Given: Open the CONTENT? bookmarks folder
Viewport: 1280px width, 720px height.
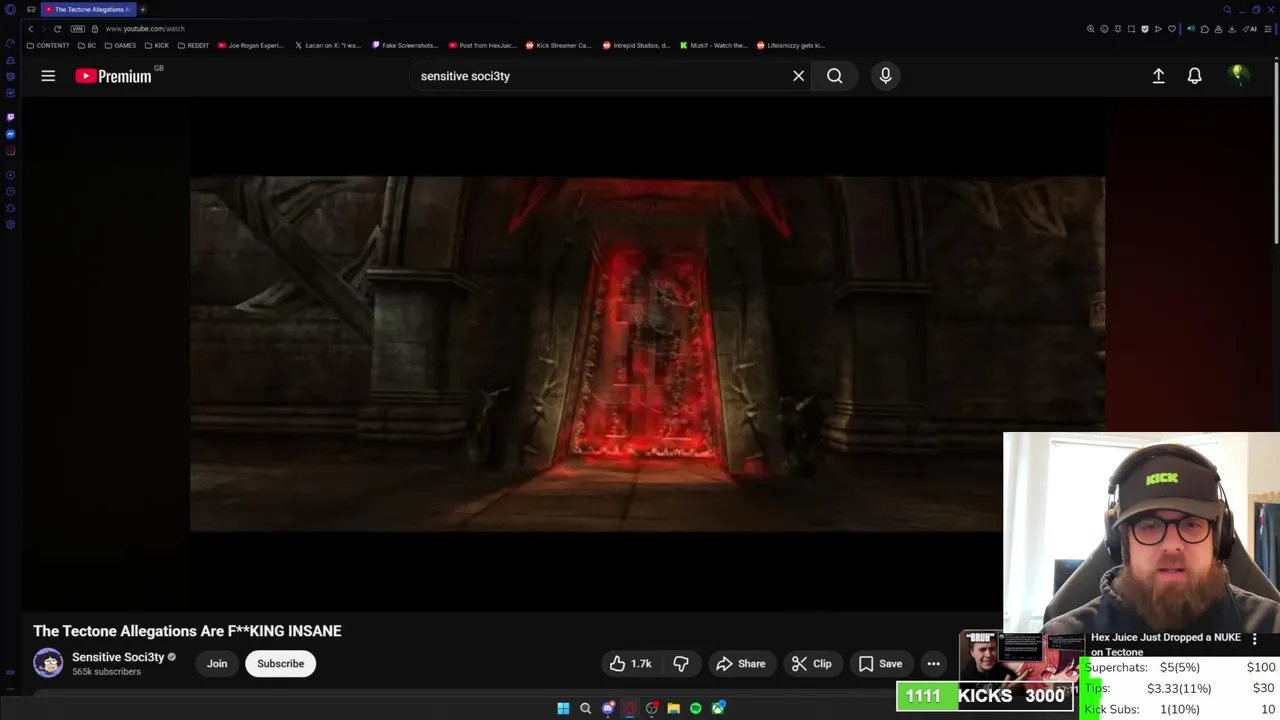Looking at the screenshot, I should (x=48, y=45).
